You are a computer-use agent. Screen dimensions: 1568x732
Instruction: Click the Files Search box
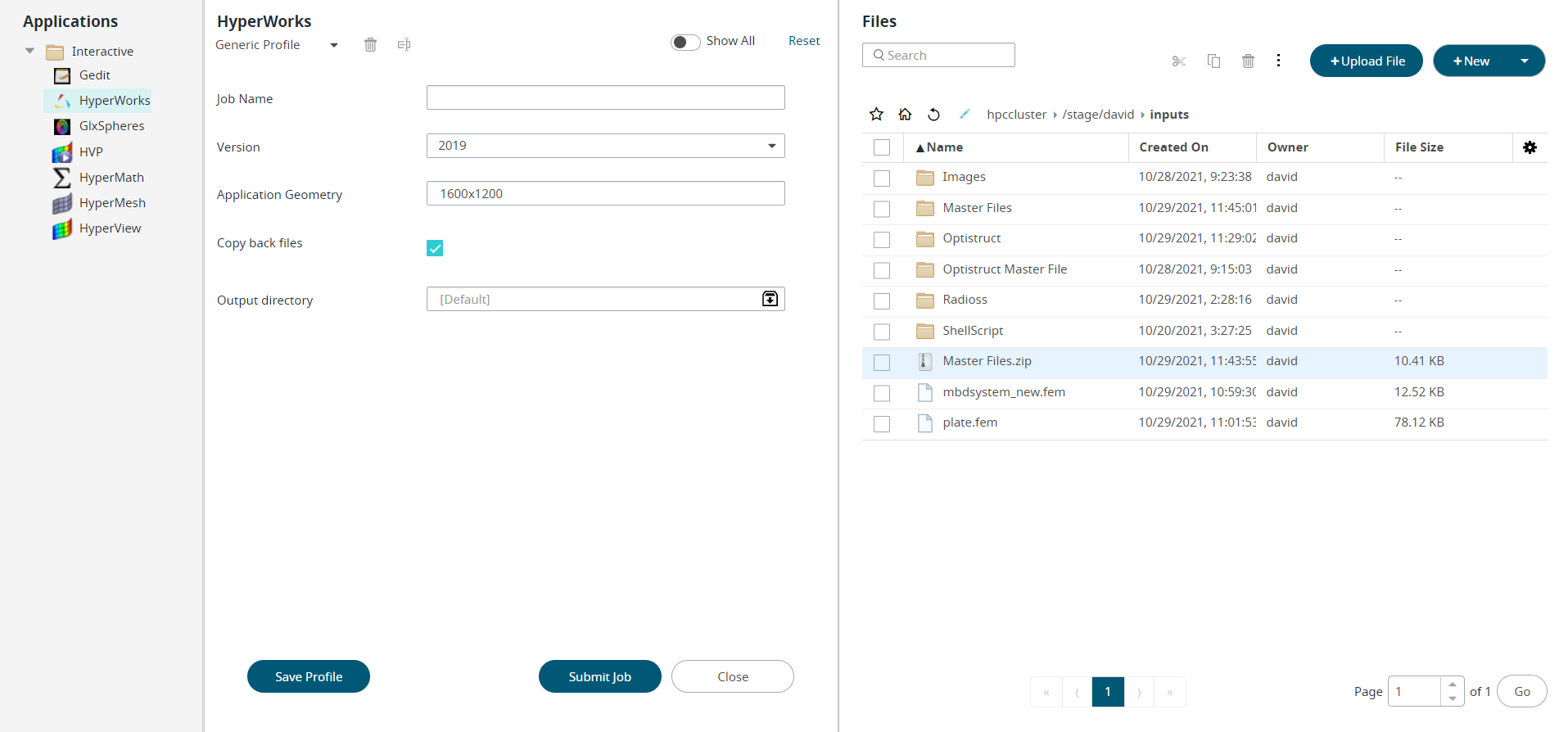coord(938,55)
